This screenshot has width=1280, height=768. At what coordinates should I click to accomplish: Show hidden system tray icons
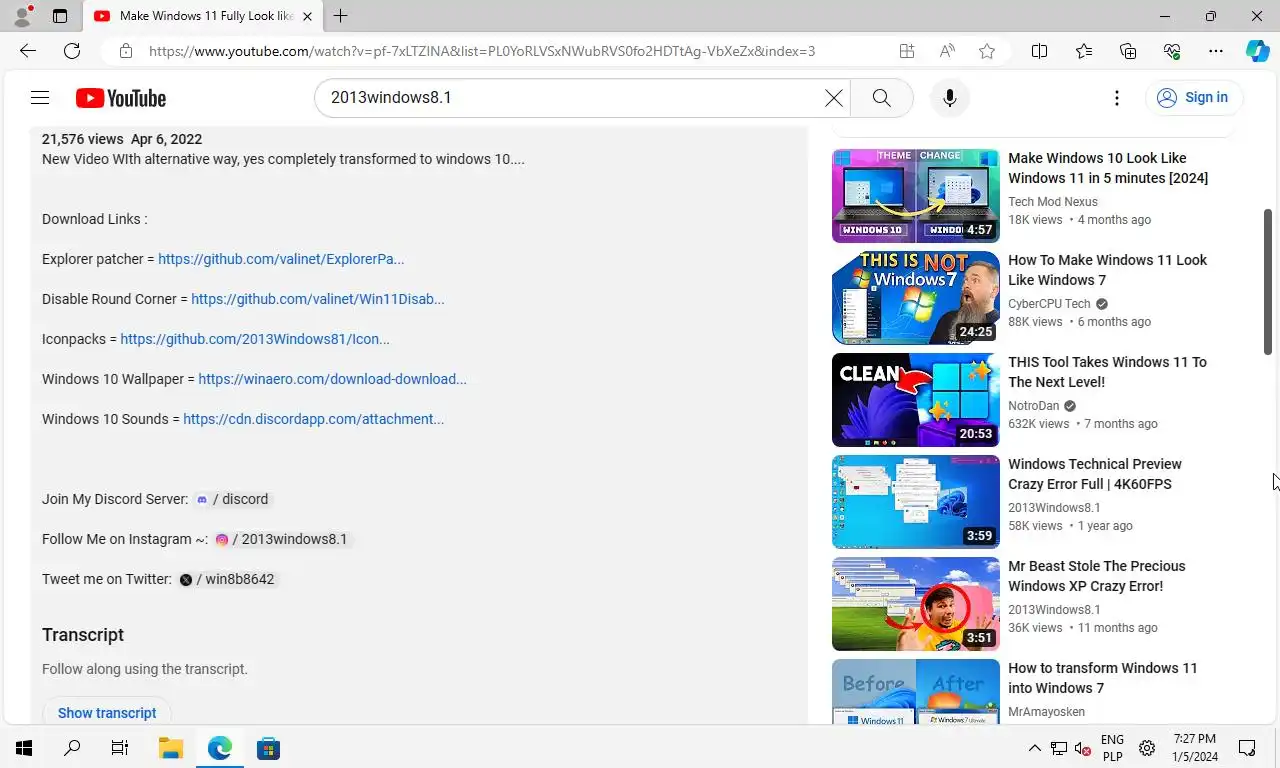click(1035, 748)
